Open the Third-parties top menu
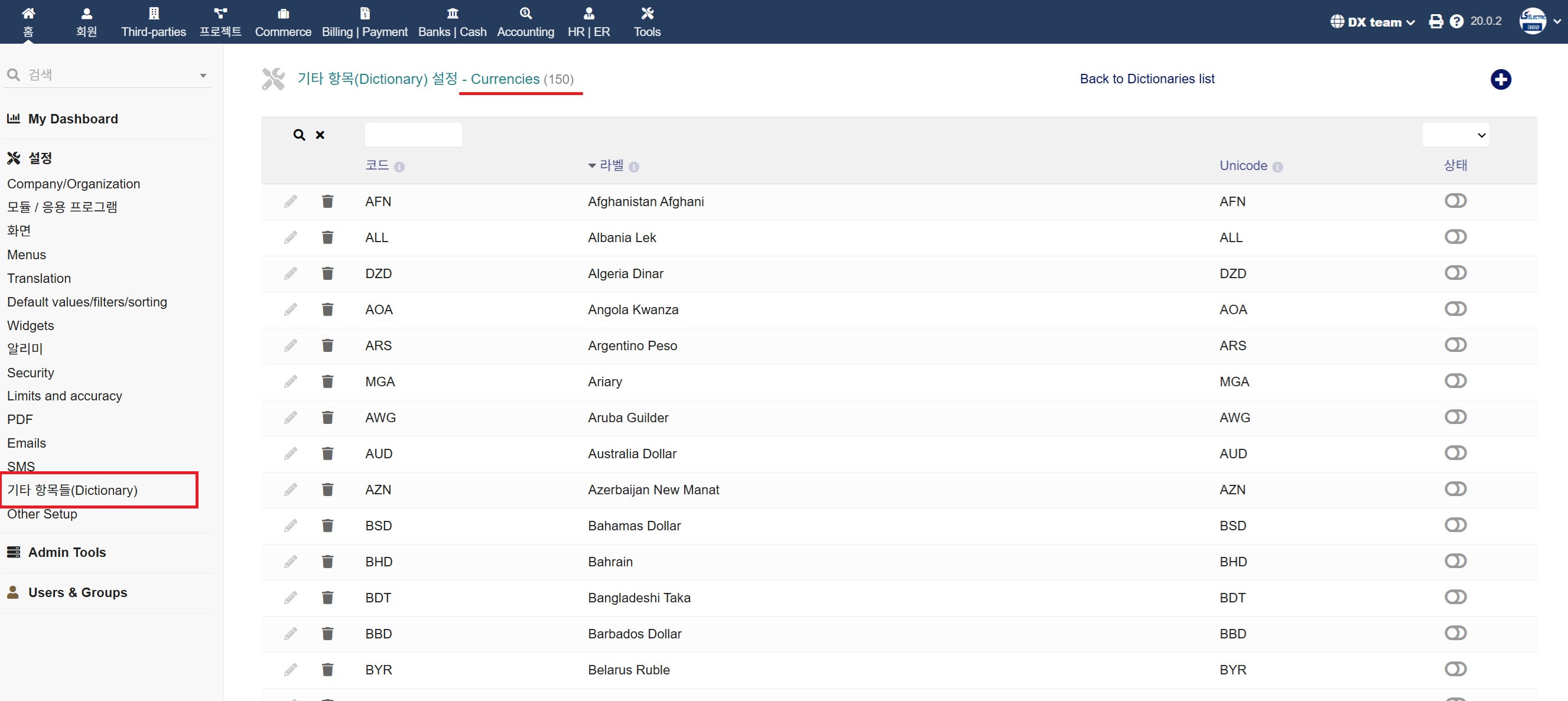 pyautogui.click(x=154, y=22)
